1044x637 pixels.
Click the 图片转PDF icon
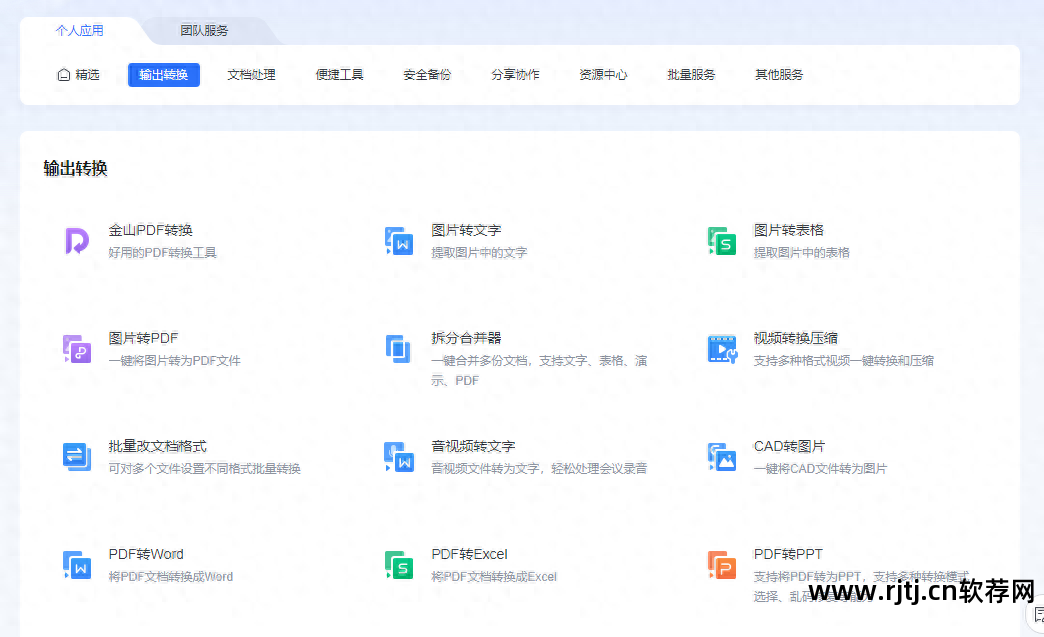tap(77, 349)
